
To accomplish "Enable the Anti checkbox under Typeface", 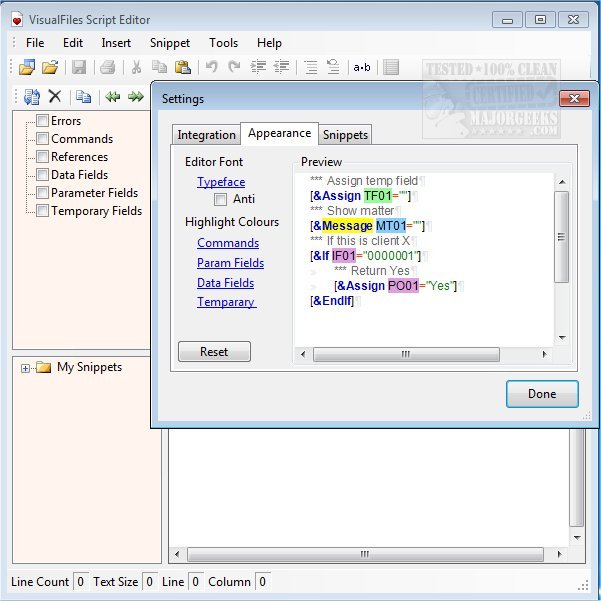I will tap(220, 199).
